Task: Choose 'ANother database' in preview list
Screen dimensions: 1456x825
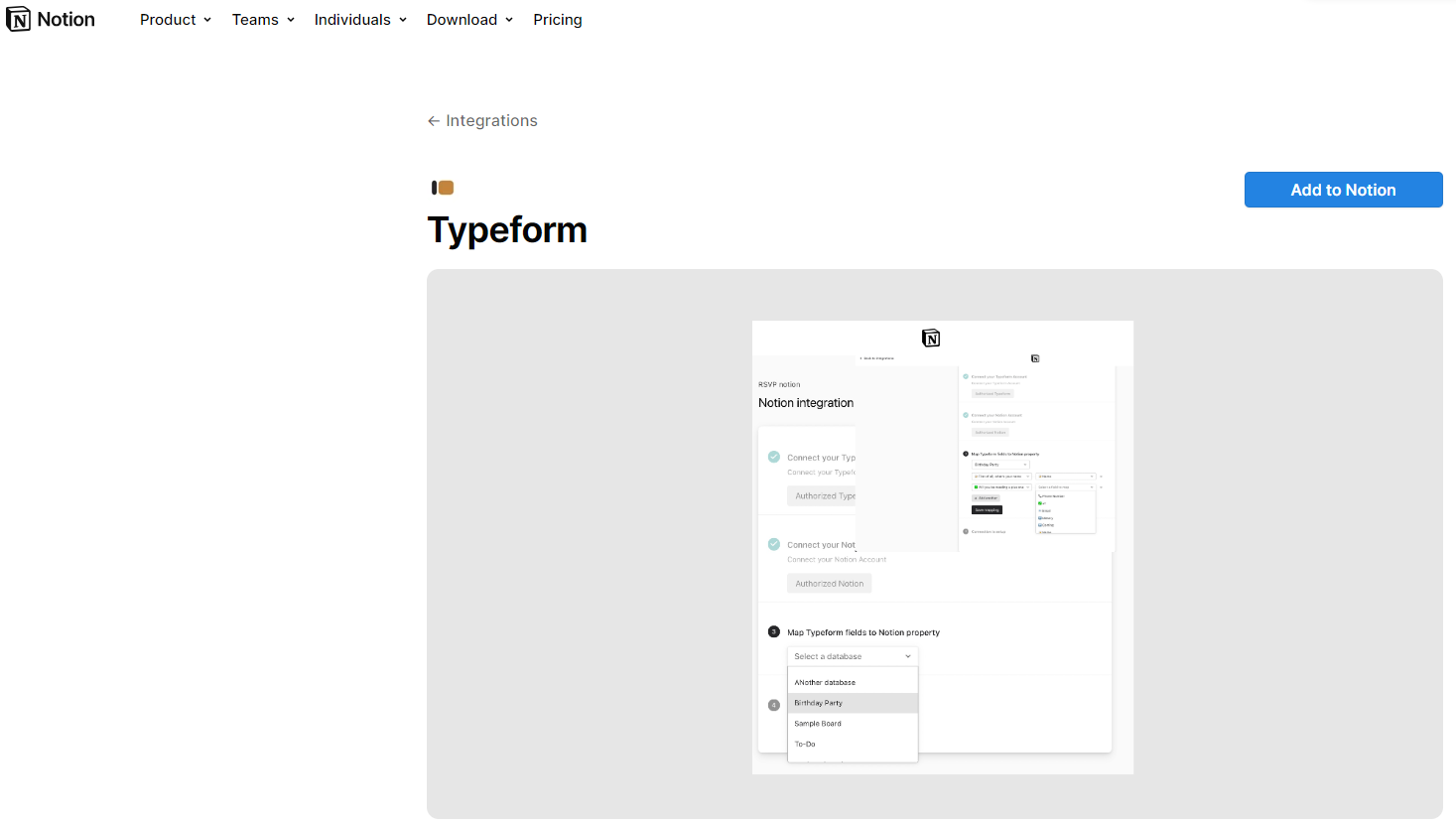Action: [x=853, y=683]
